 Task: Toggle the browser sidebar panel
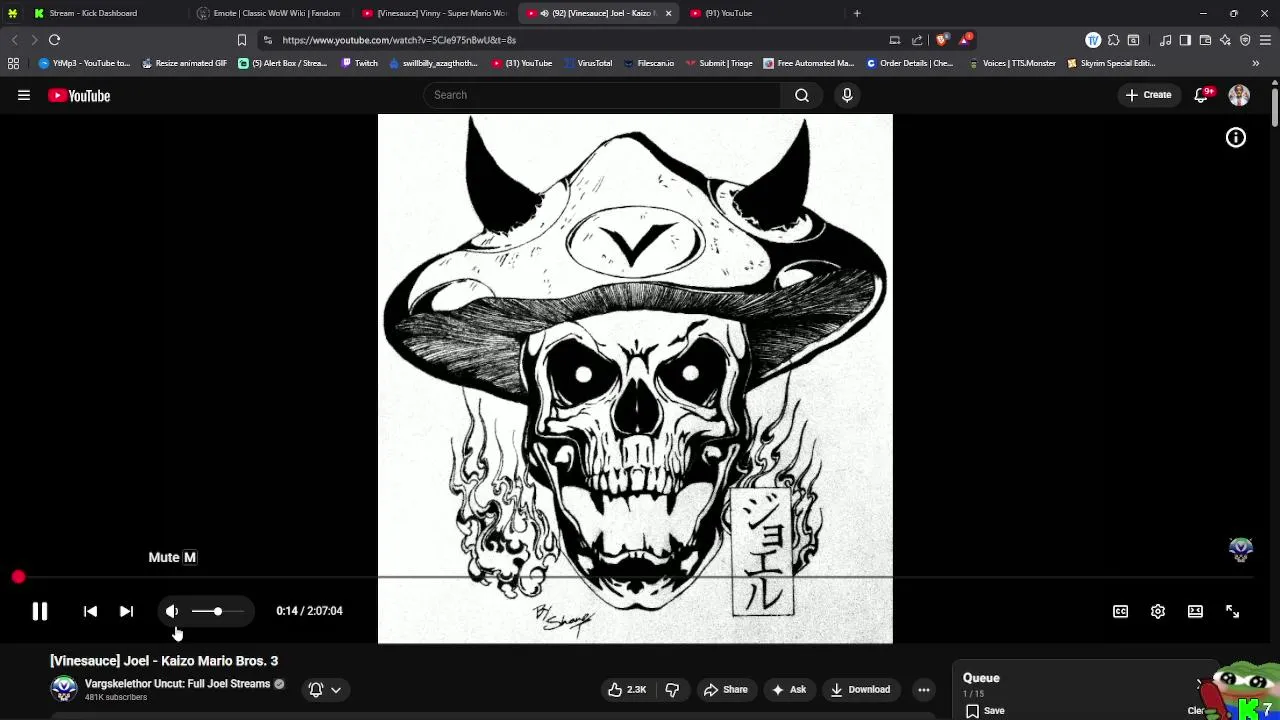1185,40
